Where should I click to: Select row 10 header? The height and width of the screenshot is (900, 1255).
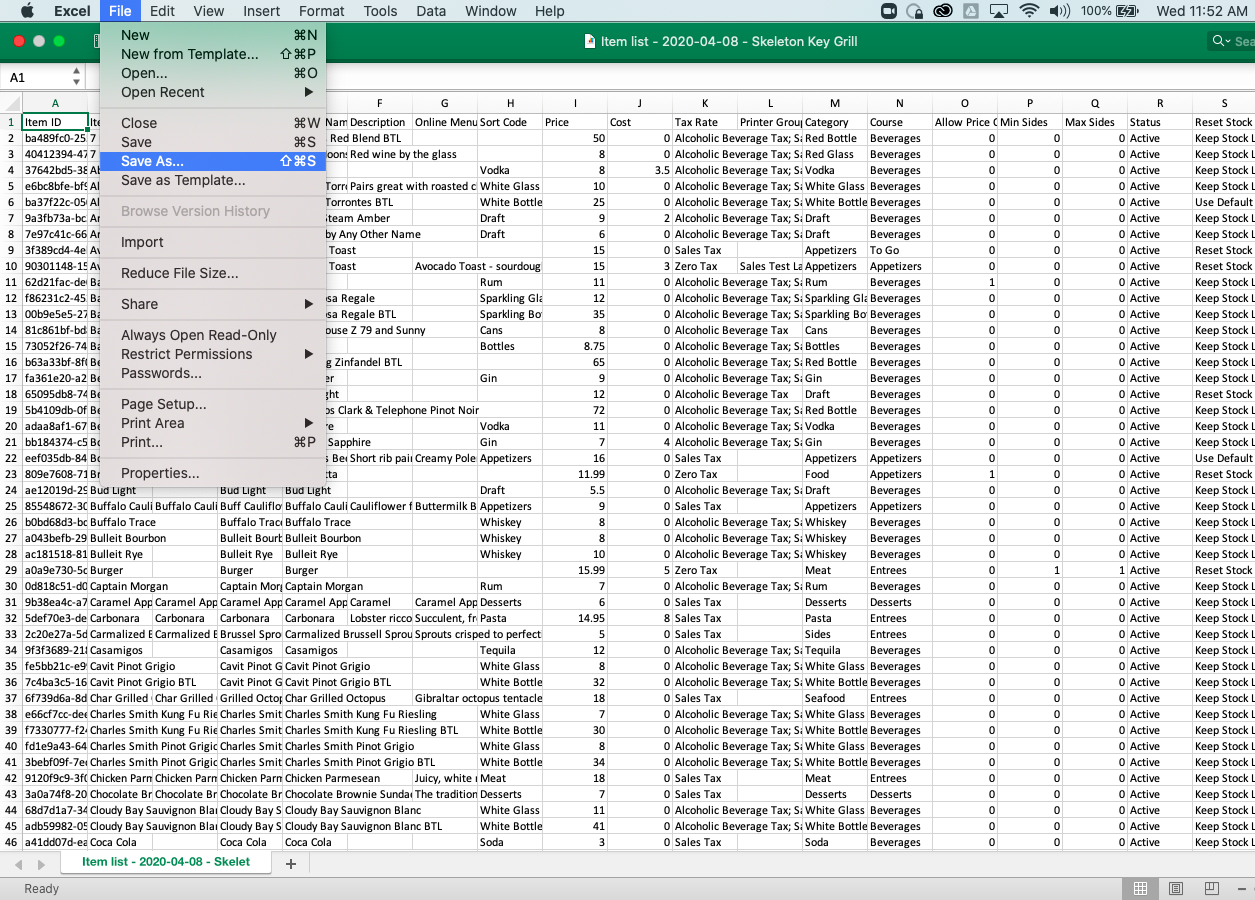[11, 266]
